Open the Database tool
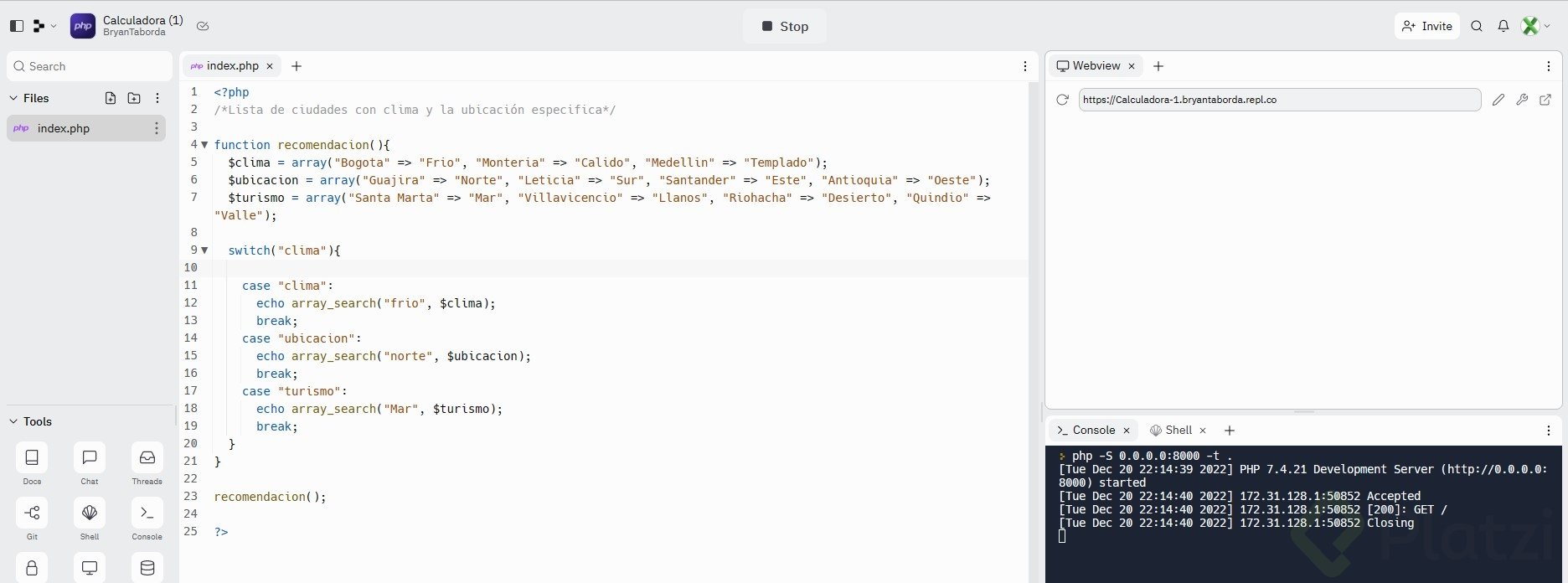The image size is (1568, 583). pyautogui.click(x=147, y=567)
